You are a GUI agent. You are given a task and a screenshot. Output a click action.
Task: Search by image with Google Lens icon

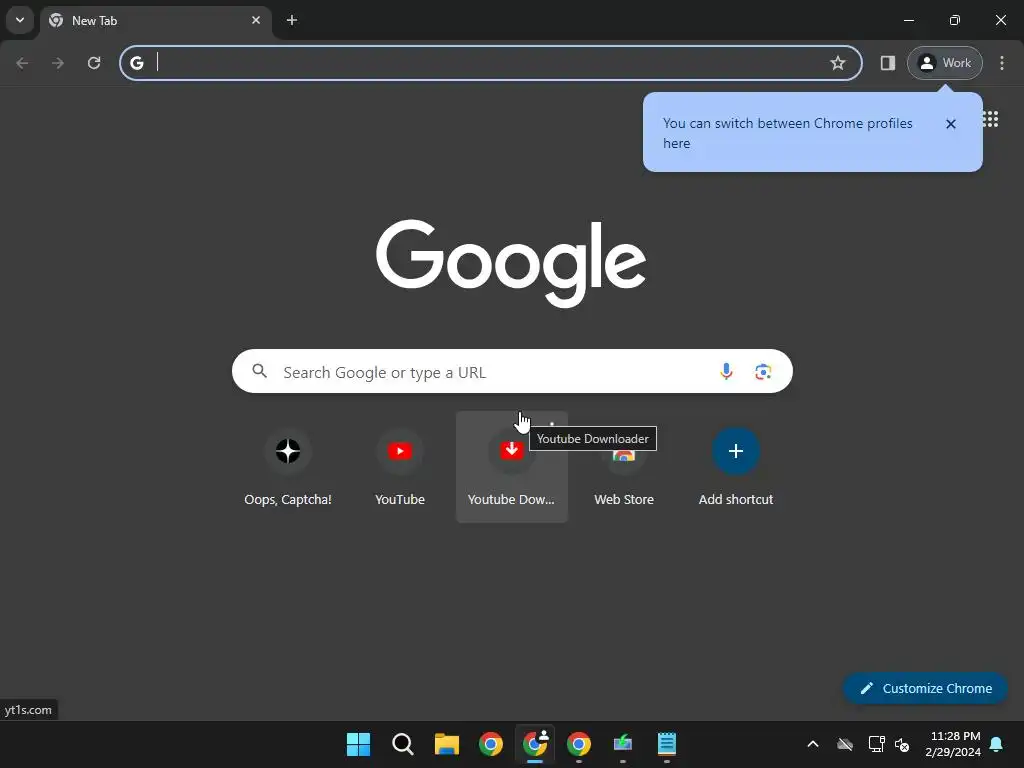click(763, 372)
